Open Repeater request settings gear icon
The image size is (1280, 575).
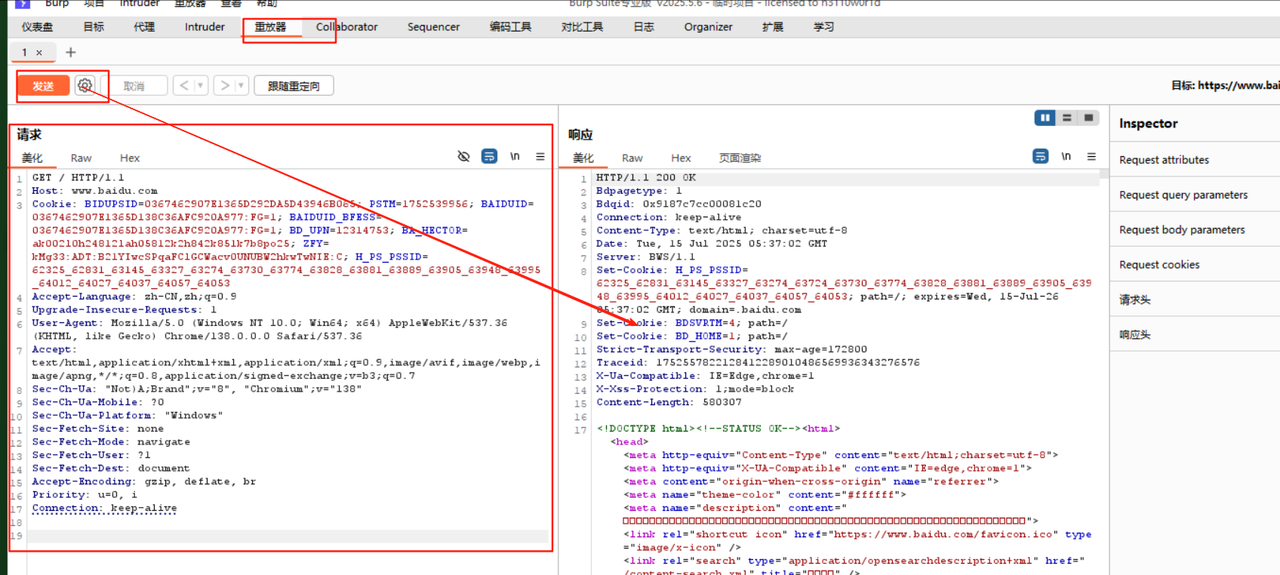(85, 86)
